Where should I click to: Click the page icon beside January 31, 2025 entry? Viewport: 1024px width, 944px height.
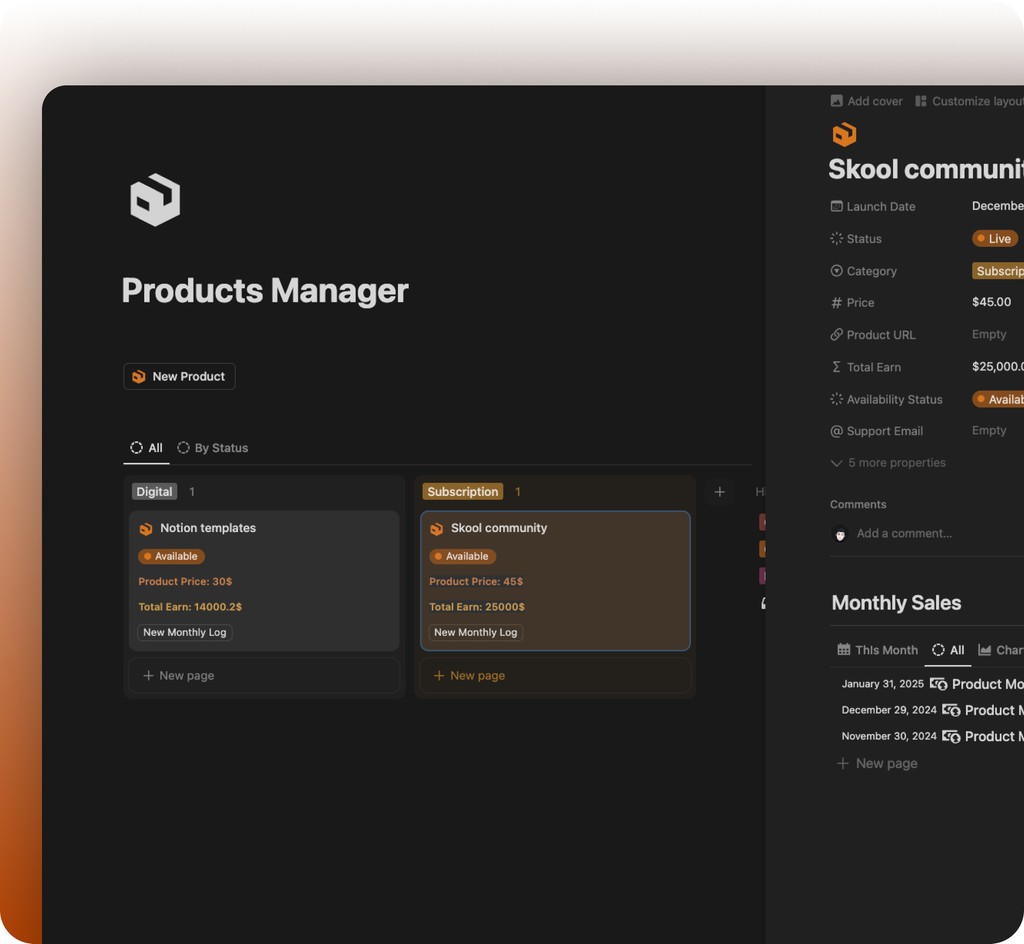tap(938, 684)
